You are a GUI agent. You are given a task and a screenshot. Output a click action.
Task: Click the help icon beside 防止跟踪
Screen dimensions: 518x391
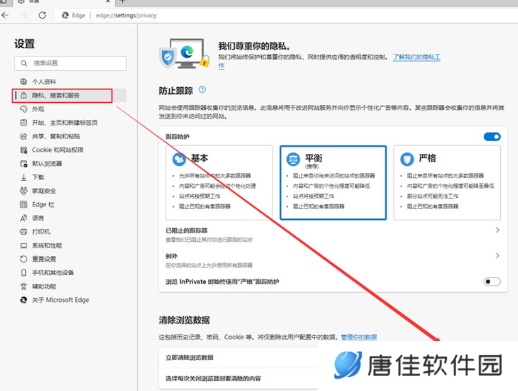pos(202,90)
